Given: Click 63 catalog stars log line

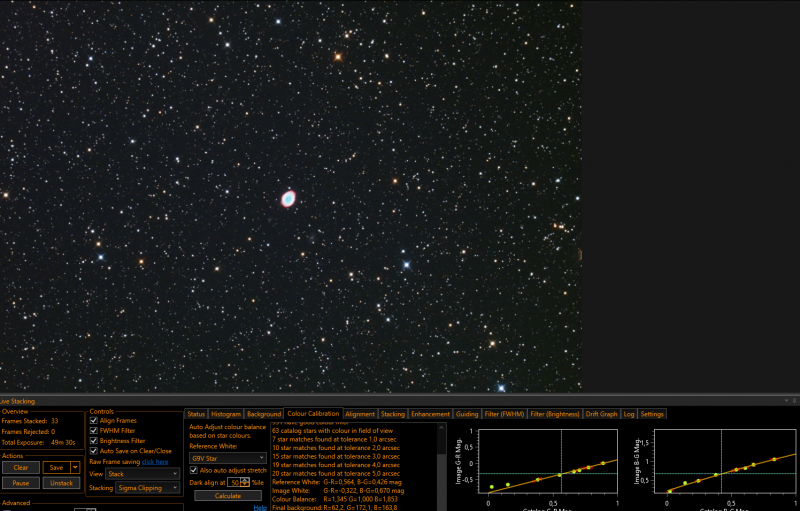Looking at the screenshot, I should click(333, 431).
